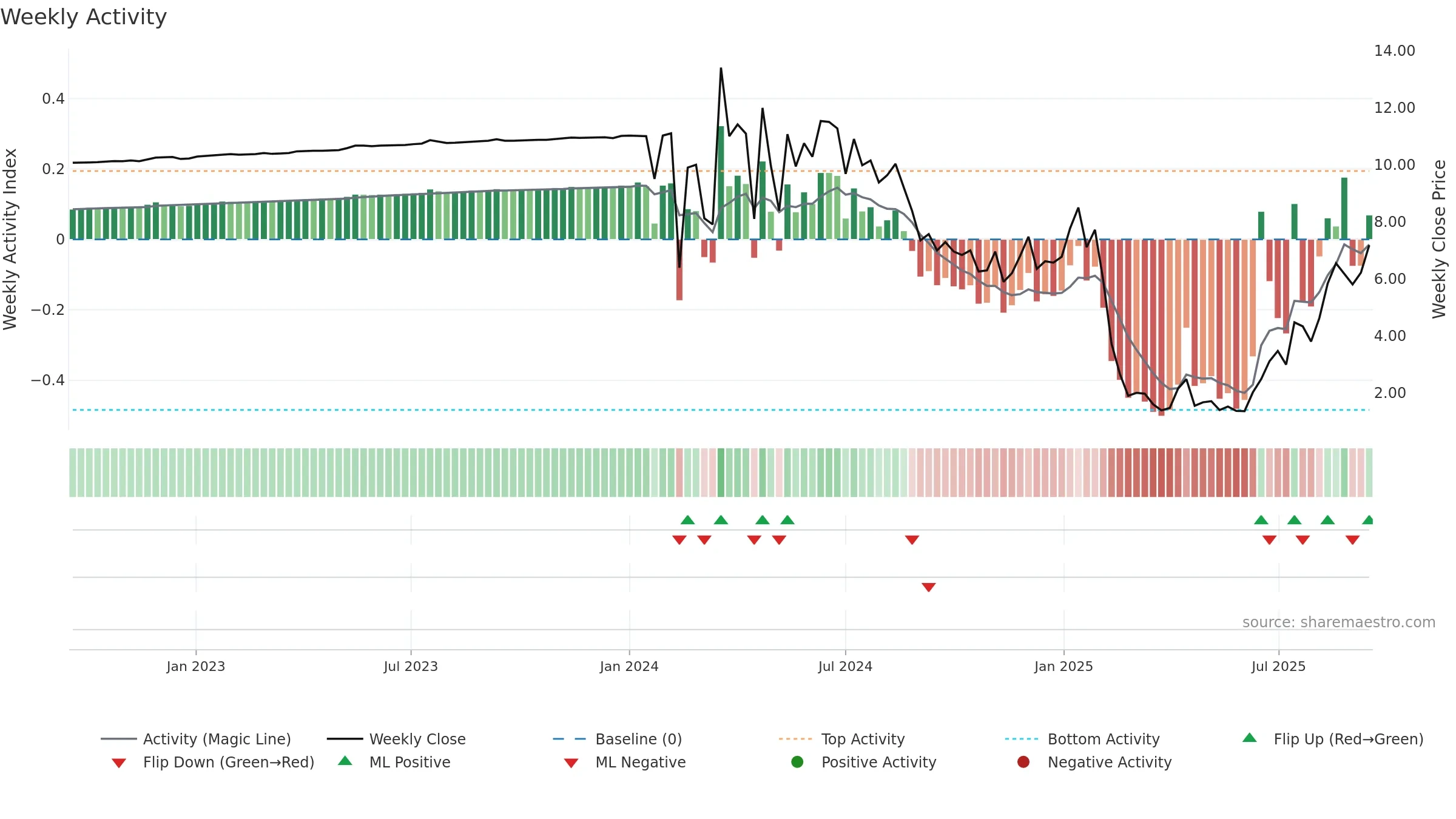Click the "Jul 2024" x-axis label
The width and height of the screenshot is (1456, 819).
(845, 666)
